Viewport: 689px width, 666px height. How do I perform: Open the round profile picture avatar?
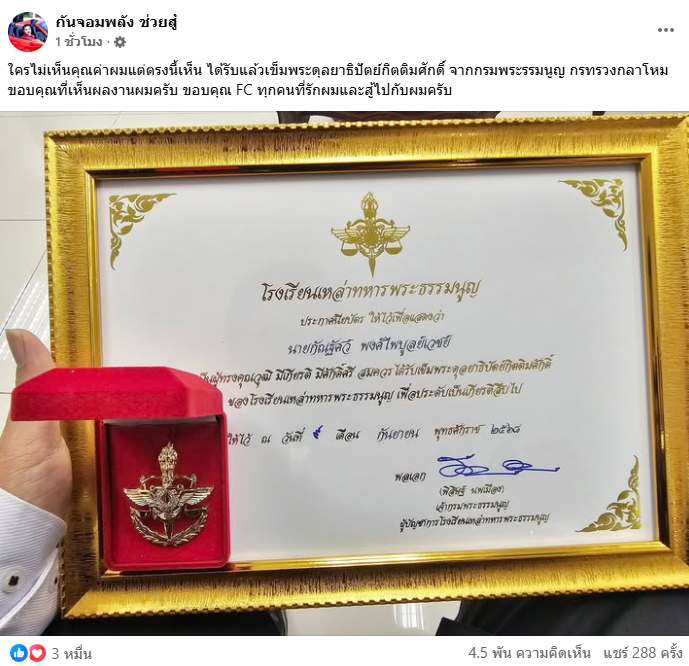(28, 32)
